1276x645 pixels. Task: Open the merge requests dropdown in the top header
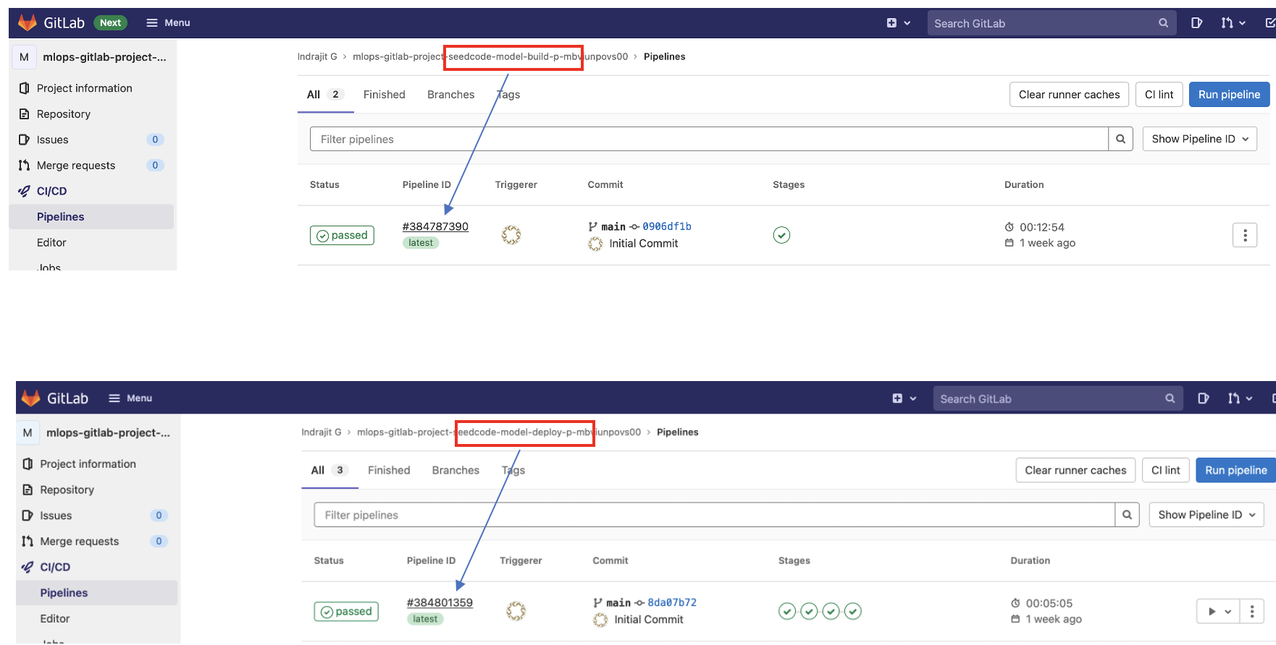click(x=1233, y=23)
